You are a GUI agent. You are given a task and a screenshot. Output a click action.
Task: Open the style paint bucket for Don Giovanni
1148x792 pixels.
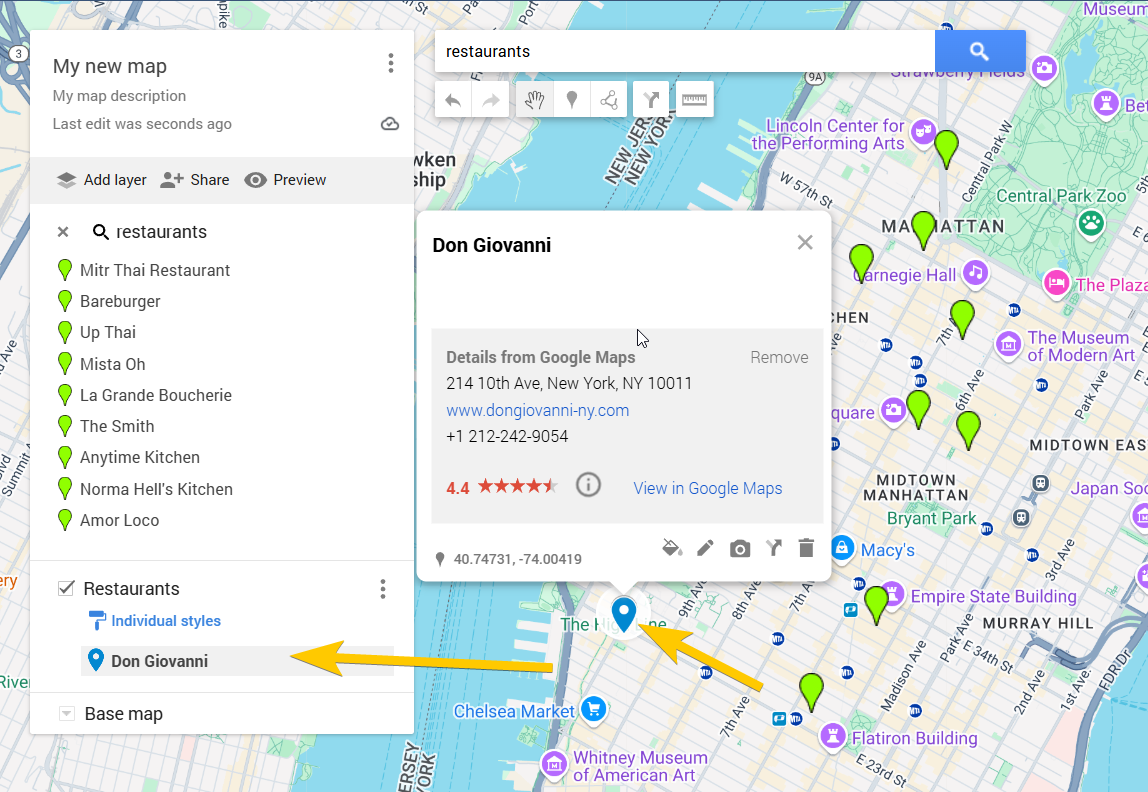672,547
